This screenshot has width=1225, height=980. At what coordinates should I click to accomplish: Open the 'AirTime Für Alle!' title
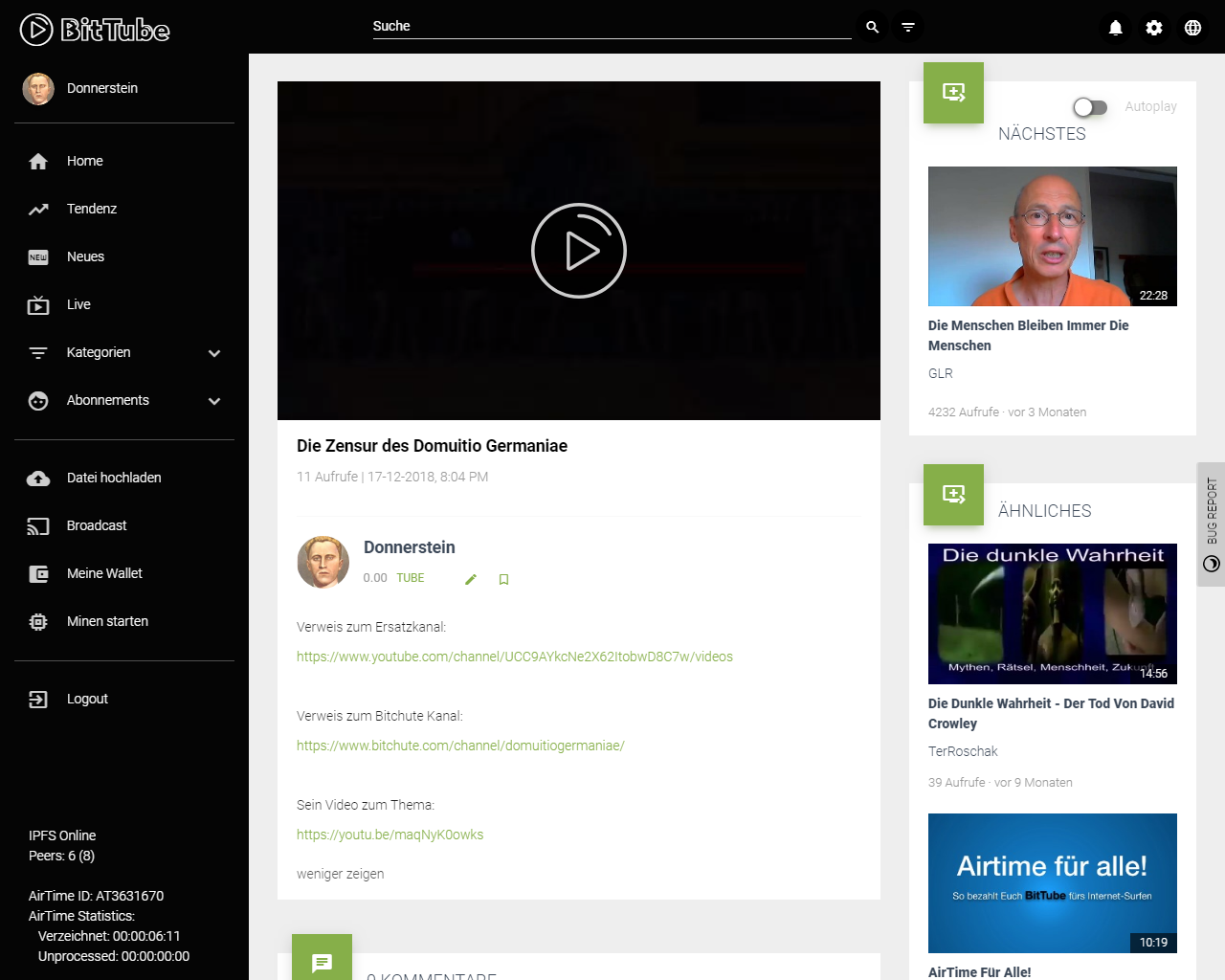[x=980, y=972]
